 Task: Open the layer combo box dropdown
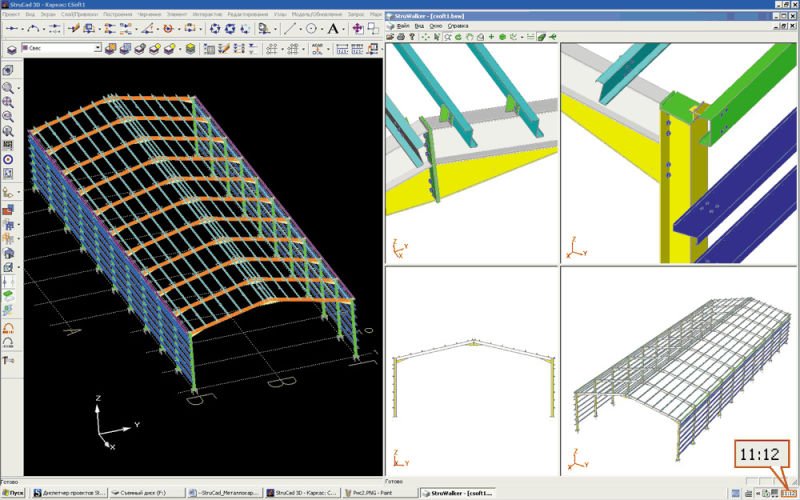click(x=97, y=48)
